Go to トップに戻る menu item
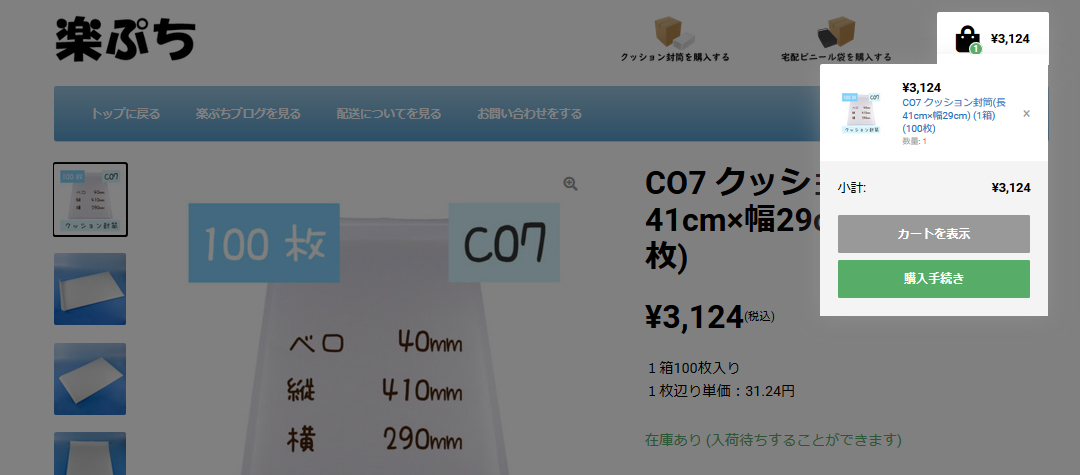 tap(125, 114)
